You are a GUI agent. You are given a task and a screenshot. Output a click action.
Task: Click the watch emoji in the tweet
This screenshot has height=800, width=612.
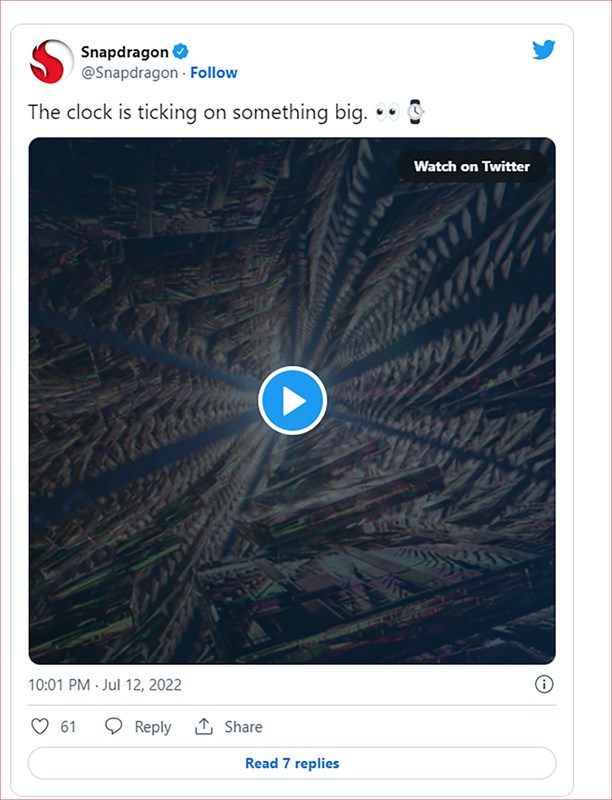[x=416, y=112]
